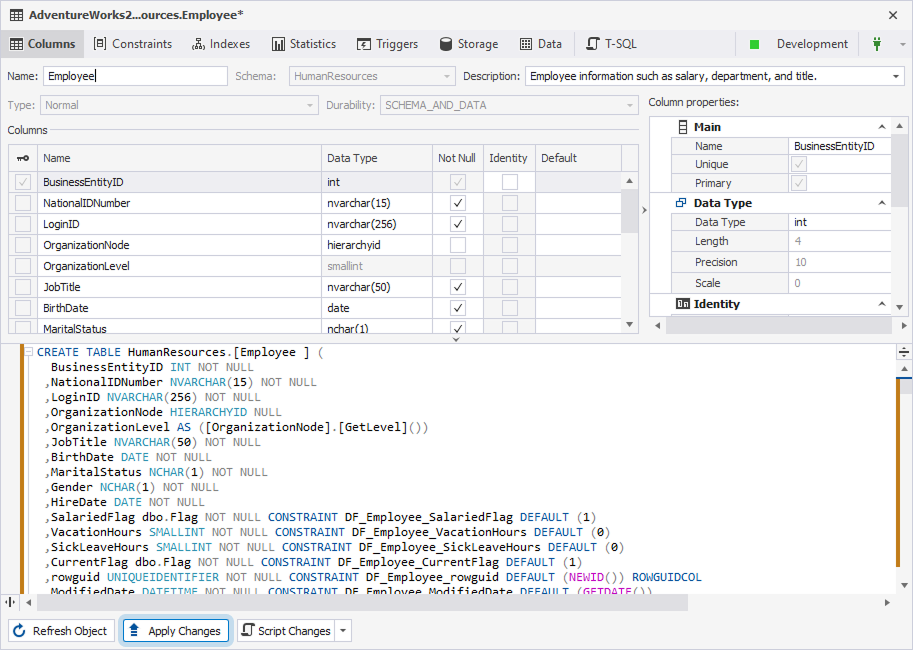Open Script Changes dropdown arrow
This screenshot has height=650, width=913.
click(x=343, y=631)
